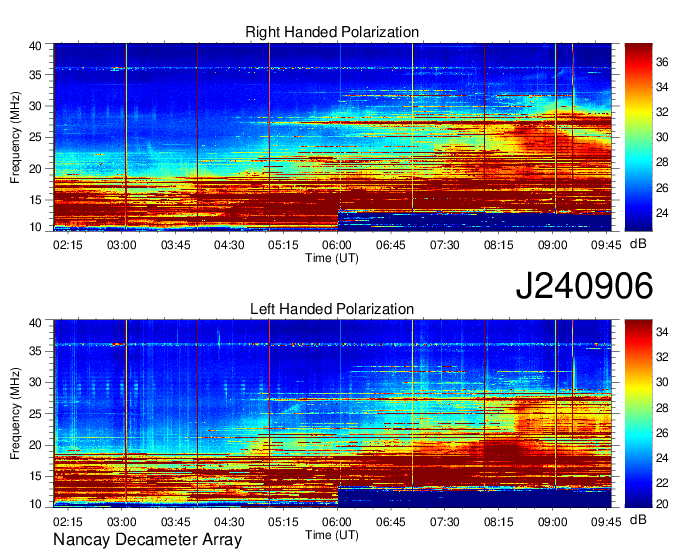Click the "08:15" time tick under the Right Handed plot

498,245
